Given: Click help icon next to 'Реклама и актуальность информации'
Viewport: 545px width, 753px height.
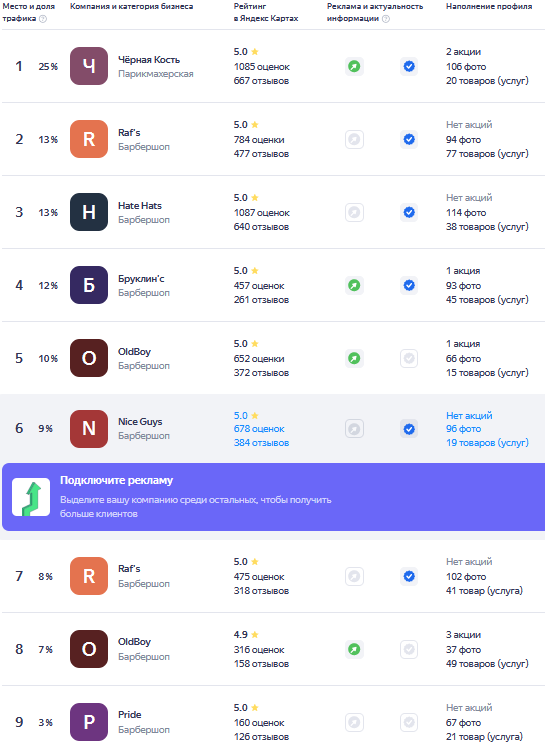Looking at the screenshot, I should click(386, 19).
